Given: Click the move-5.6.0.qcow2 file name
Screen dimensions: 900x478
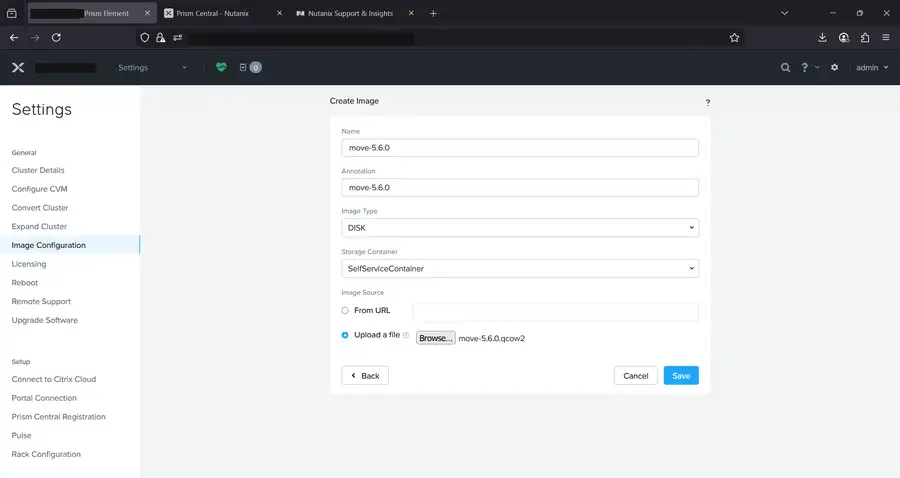Looking at the screenshot, I should pyautogui.click(x=491, y=339).
